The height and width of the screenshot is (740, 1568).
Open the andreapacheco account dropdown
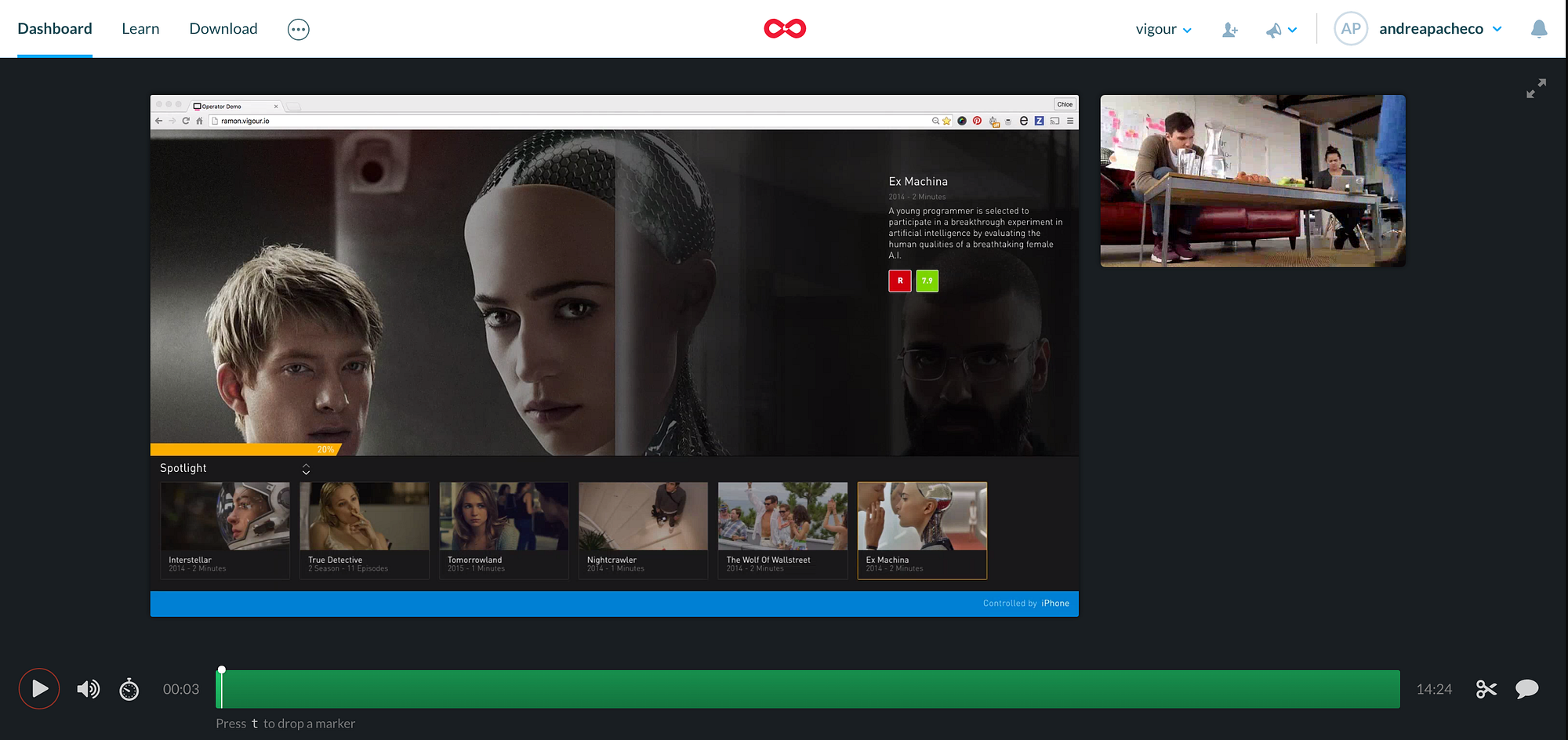point(1440,29)
